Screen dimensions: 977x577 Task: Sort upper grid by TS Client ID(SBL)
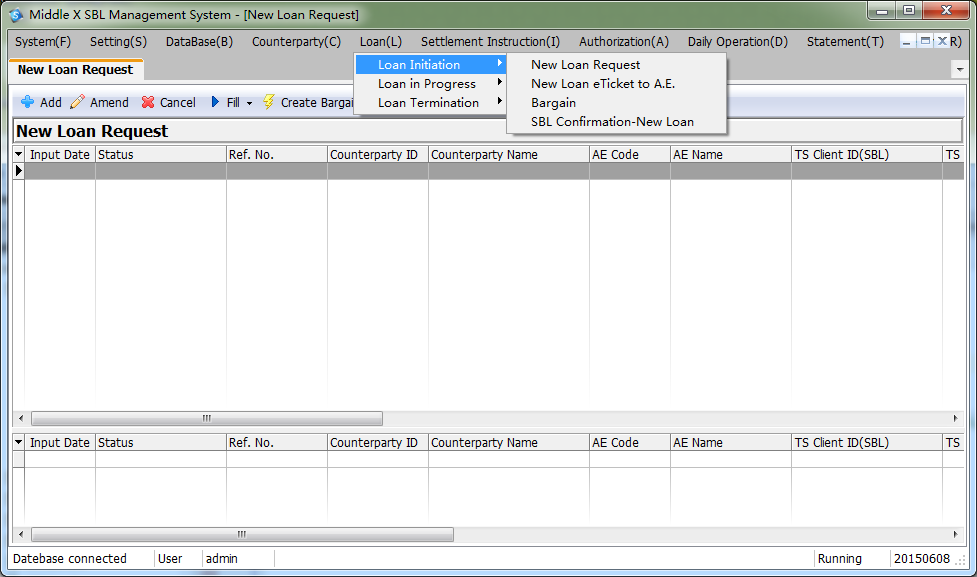tap(867, 155)
